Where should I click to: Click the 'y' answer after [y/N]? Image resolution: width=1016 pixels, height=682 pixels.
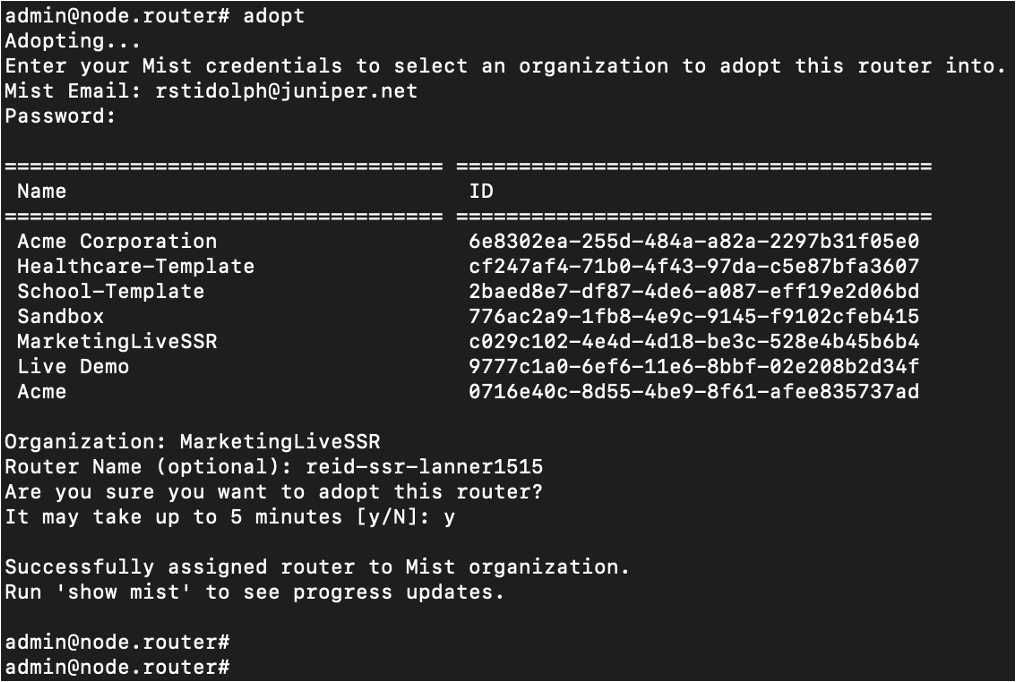coord(450,517)
